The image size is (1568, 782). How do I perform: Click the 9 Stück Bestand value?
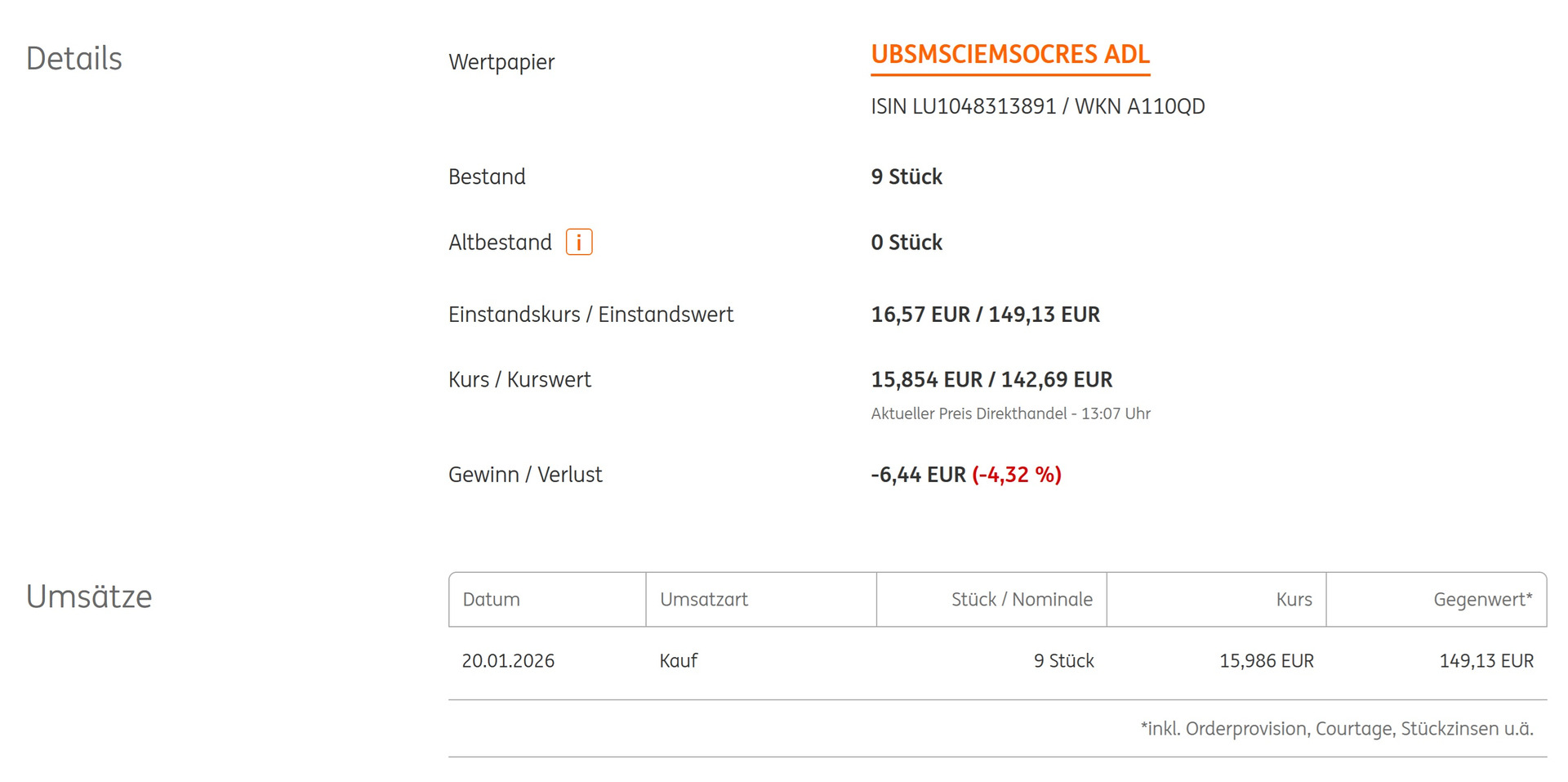pos(906,177)
